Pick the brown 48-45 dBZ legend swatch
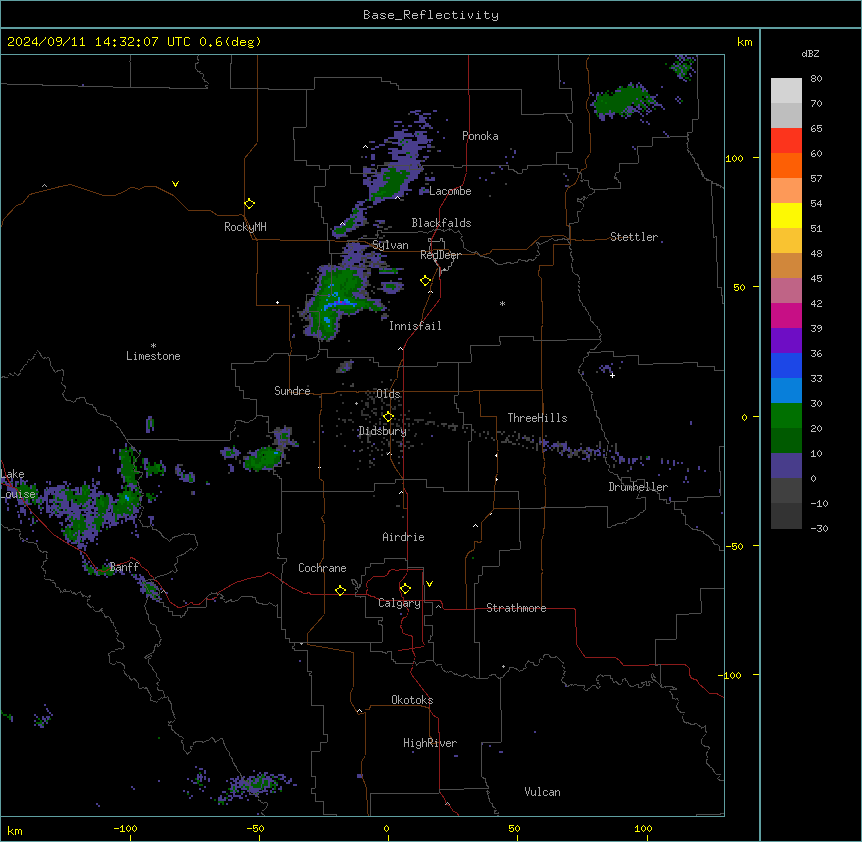This screenshot has height=842, width=862. click(786, 265)
